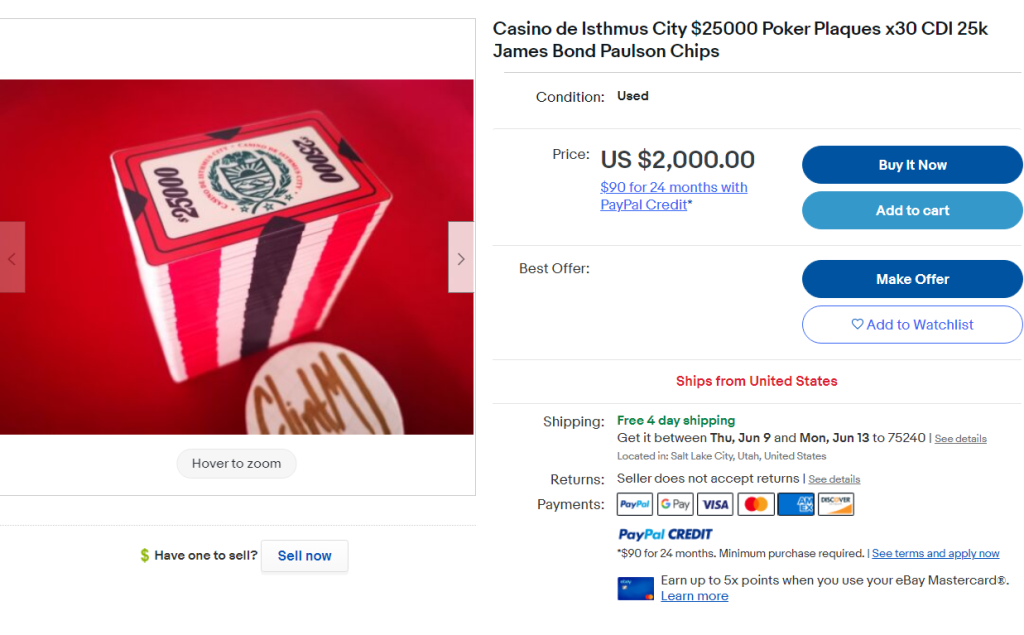Screen dimensions: 1024x635
Task: View shipping See details link
Action: (x=960, y=439)
